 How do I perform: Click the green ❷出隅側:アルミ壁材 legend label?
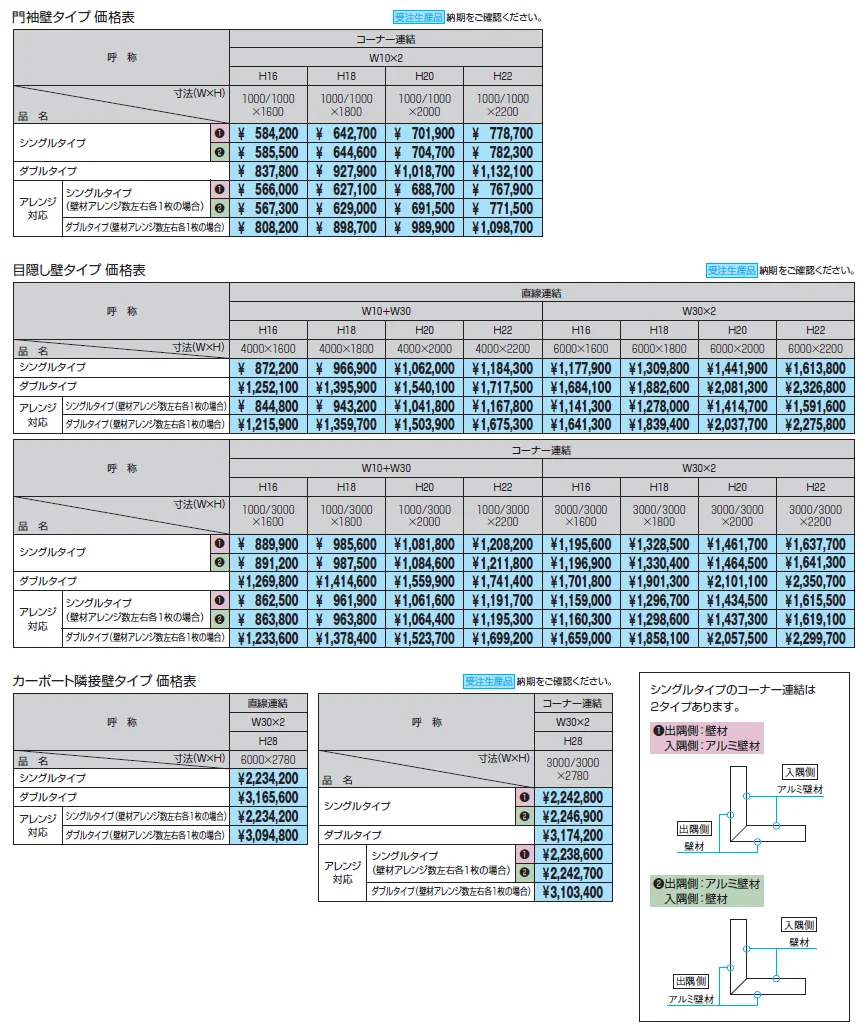pyautogui.click(x=706, y=891)
